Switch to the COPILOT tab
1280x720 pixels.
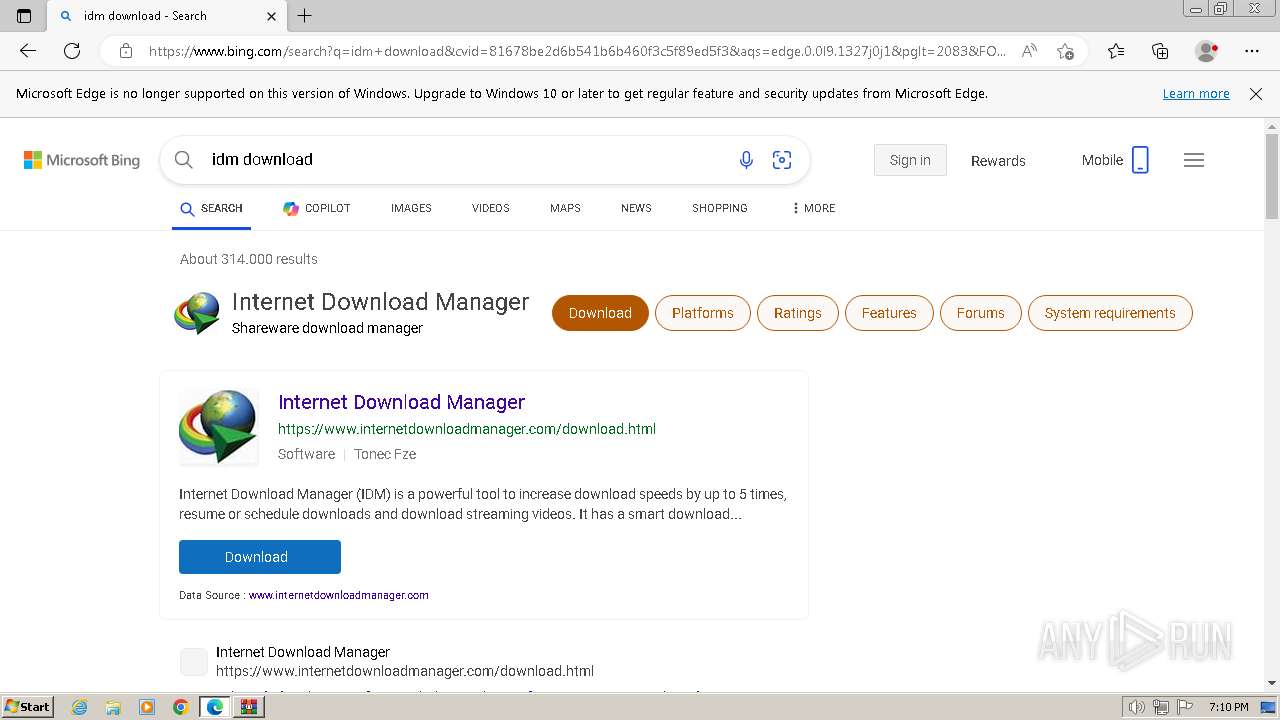317,208
